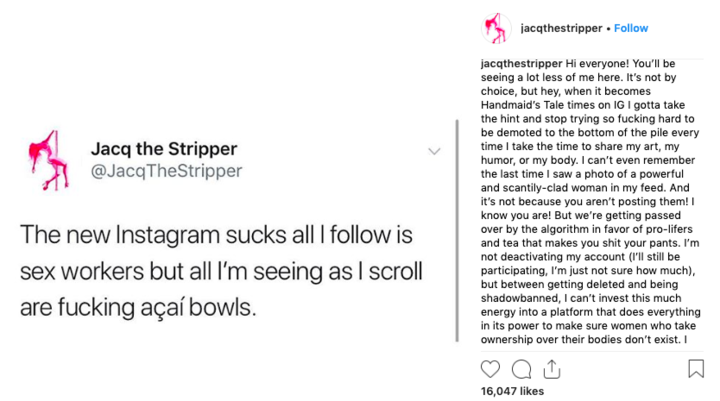Click the Jacq the Stripper display name
Viewport: 720px width, 401px height.
coord(164,149)
